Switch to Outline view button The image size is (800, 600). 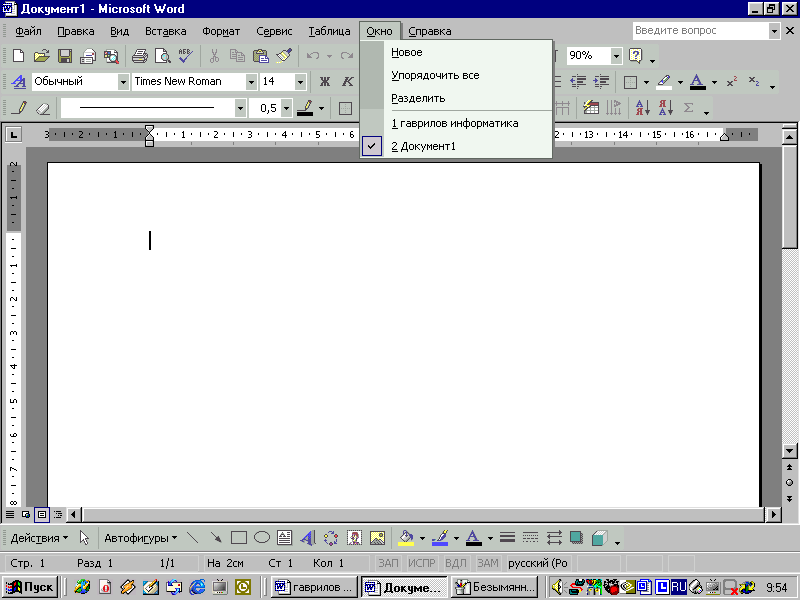(x=58, y=514)
